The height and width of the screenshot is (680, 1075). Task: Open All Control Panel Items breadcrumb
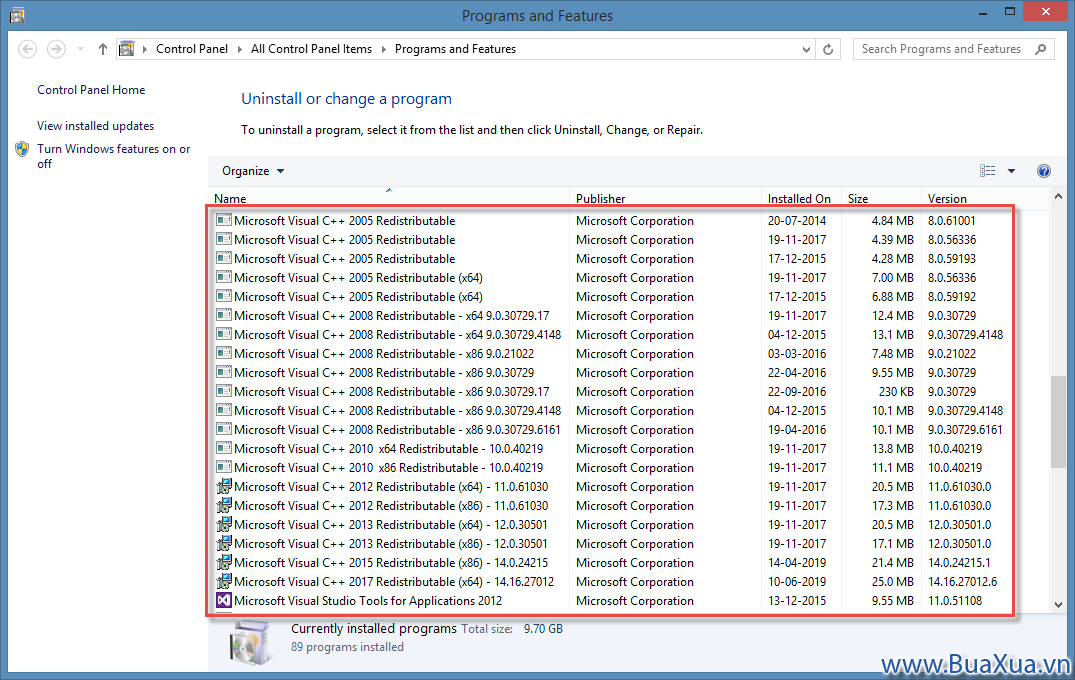(x=311, y=49)
